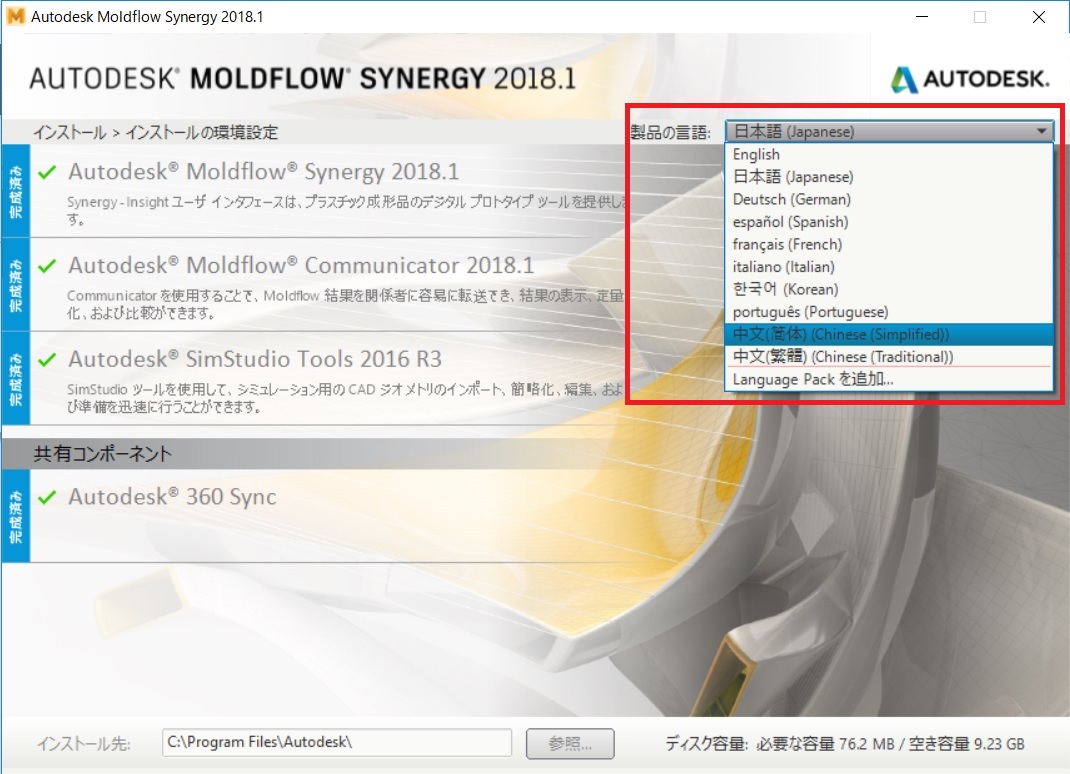Select português (Portuguese) language option
This screenshot has height=774, width=1070.
(889, 312)
